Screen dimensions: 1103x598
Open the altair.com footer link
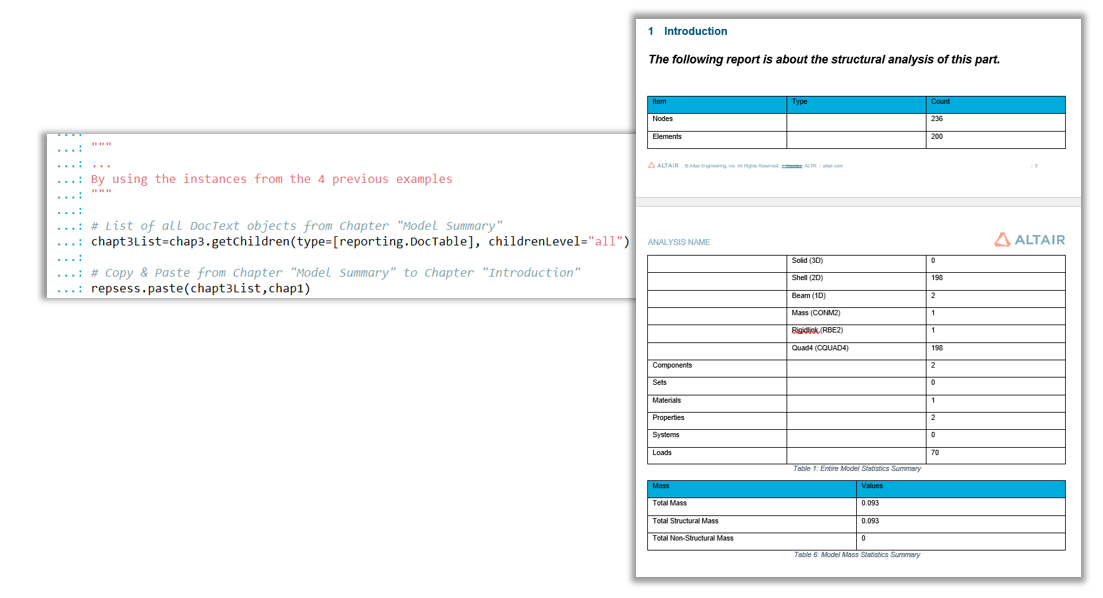click(x=832, y=166)
